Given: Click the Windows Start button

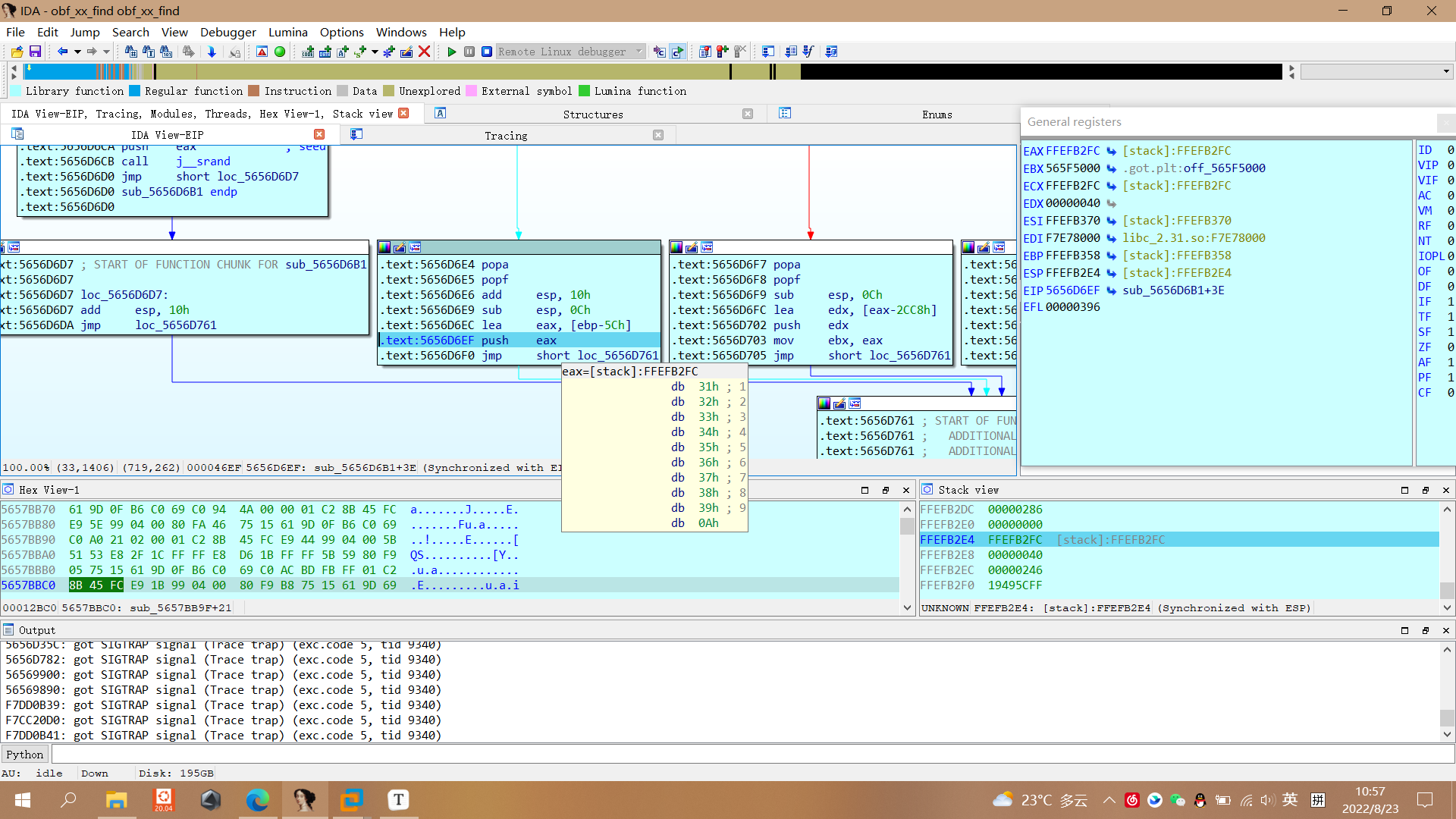Looking at the screenshot, I should 23,800.
